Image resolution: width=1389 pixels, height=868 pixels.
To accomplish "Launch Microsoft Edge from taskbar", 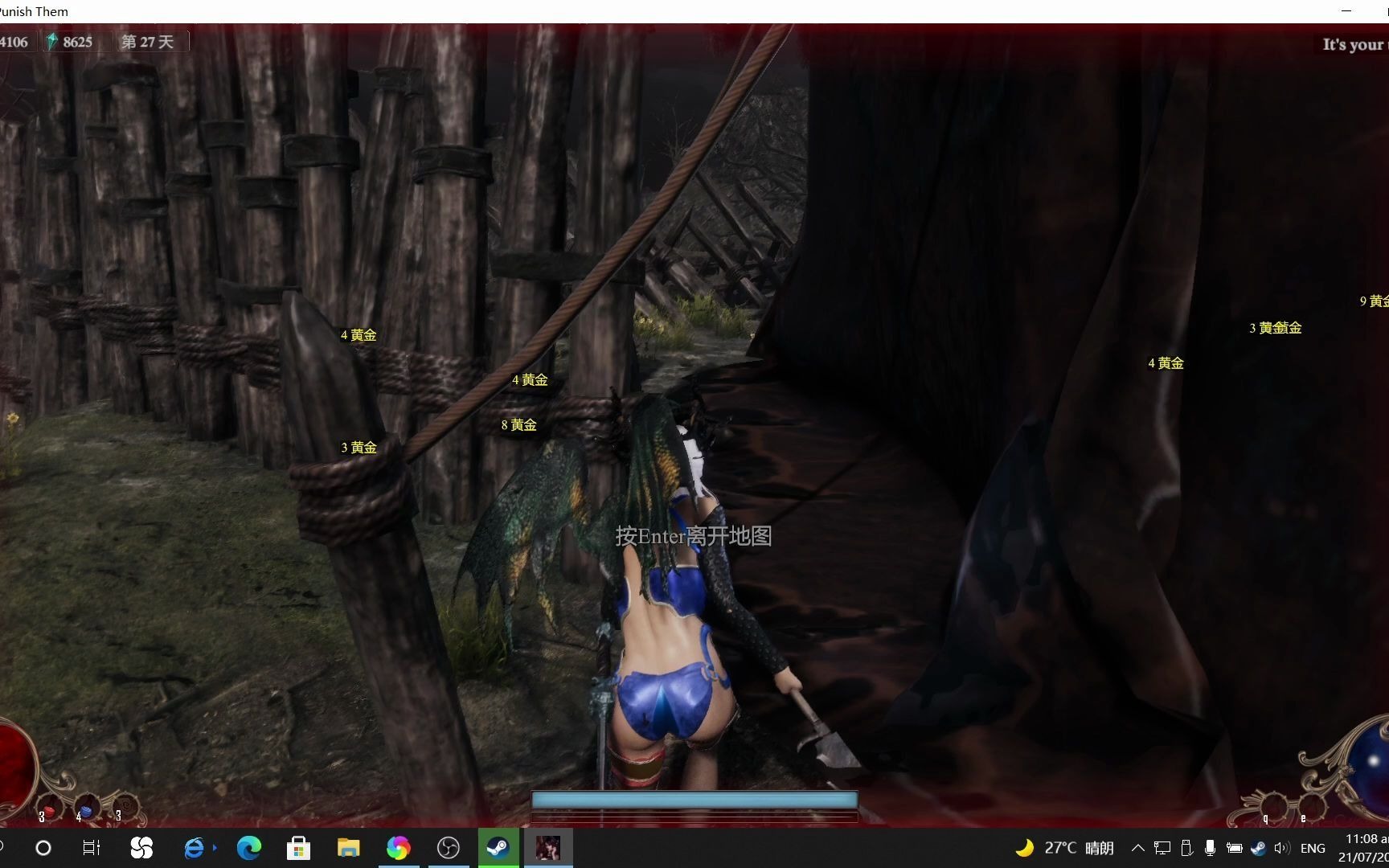I will 249,848.
